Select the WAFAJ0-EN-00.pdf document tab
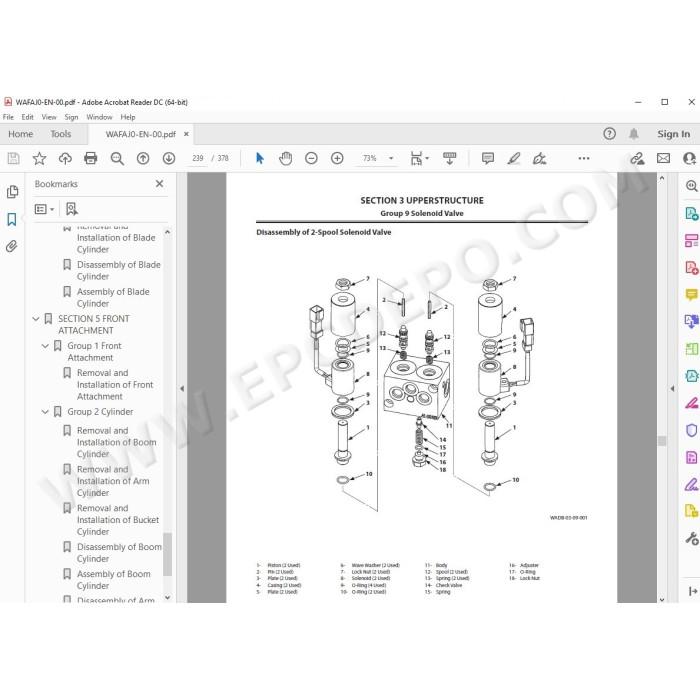700x700 pixels. [x=141, y=134]
